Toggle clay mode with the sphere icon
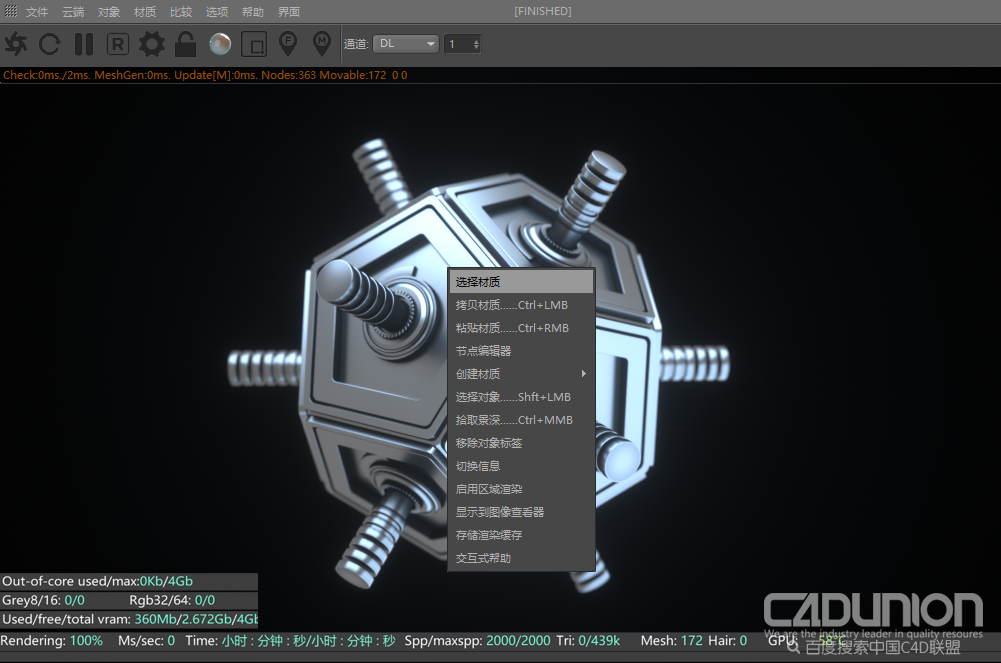Viewport: 1001px width, 663px height. tap(220, 44)
